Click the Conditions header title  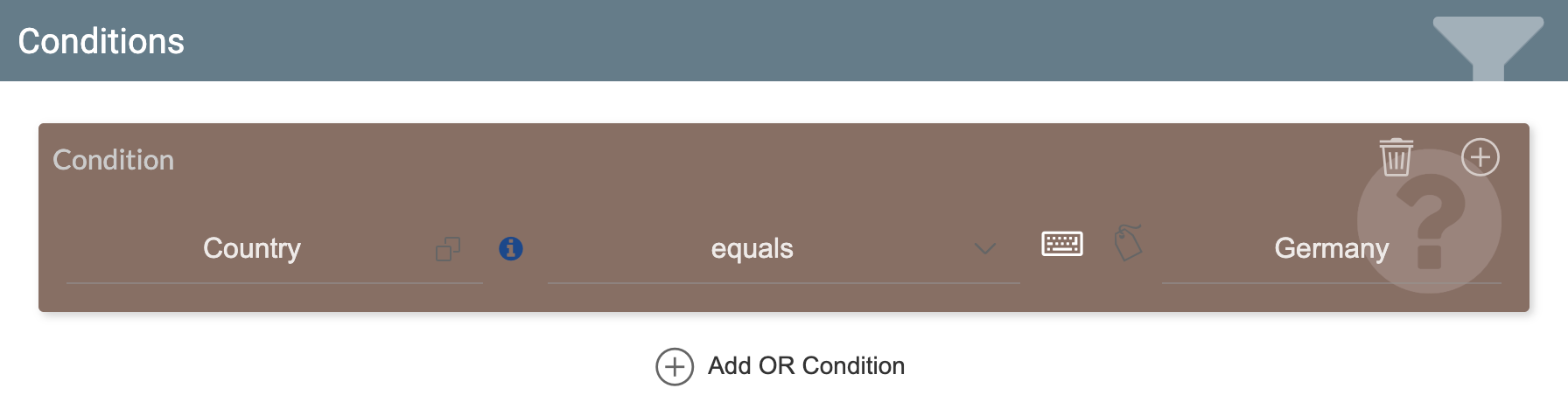click(x=101, y=41)
